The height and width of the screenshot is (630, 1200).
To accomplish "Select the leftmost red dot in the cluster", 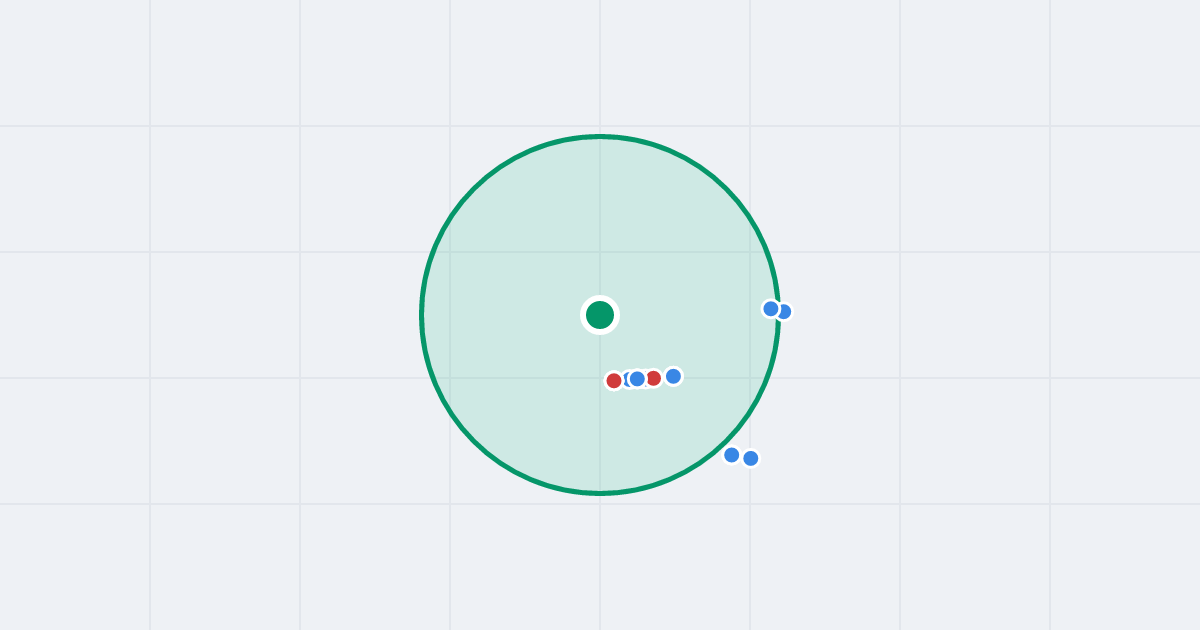I will tap(614, 381).
